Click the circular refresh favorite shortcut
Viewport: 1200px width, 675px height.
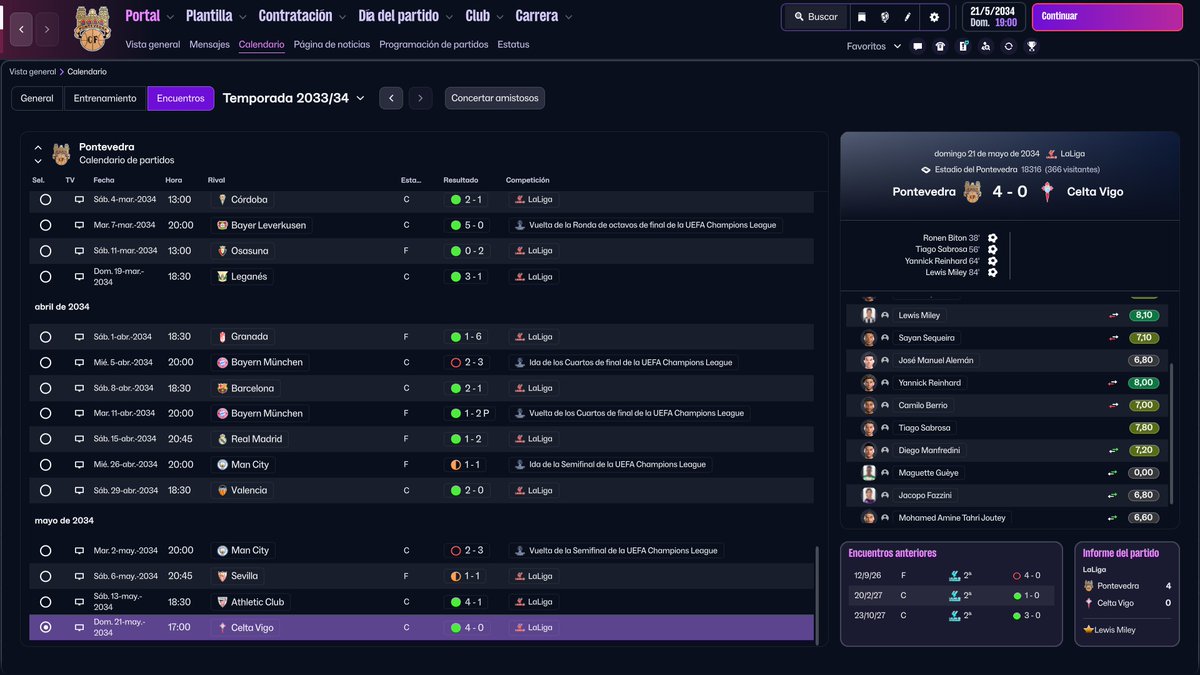click(1009, 46)
